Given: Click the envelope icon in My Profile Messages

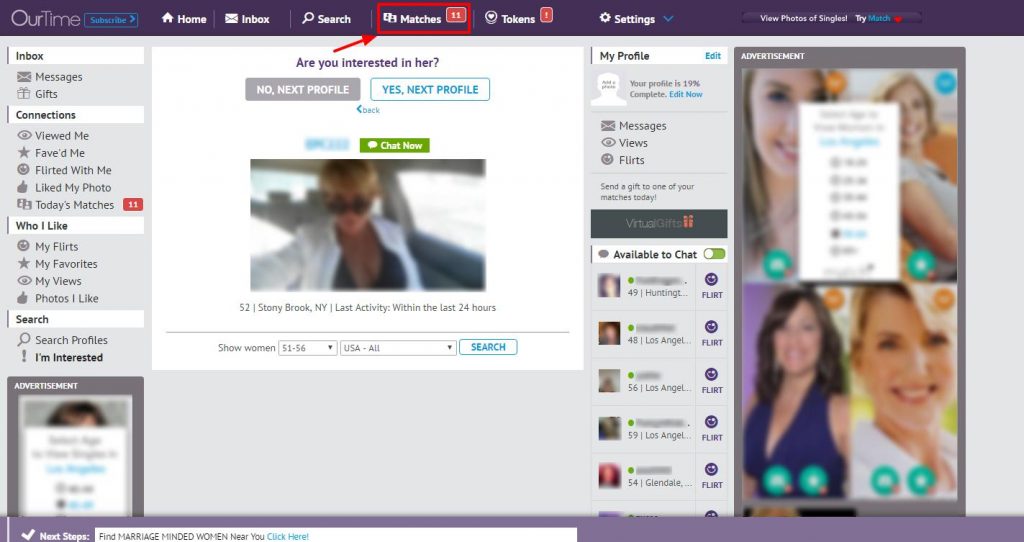Looking at the screenshot, I should [x=608, y=125].
